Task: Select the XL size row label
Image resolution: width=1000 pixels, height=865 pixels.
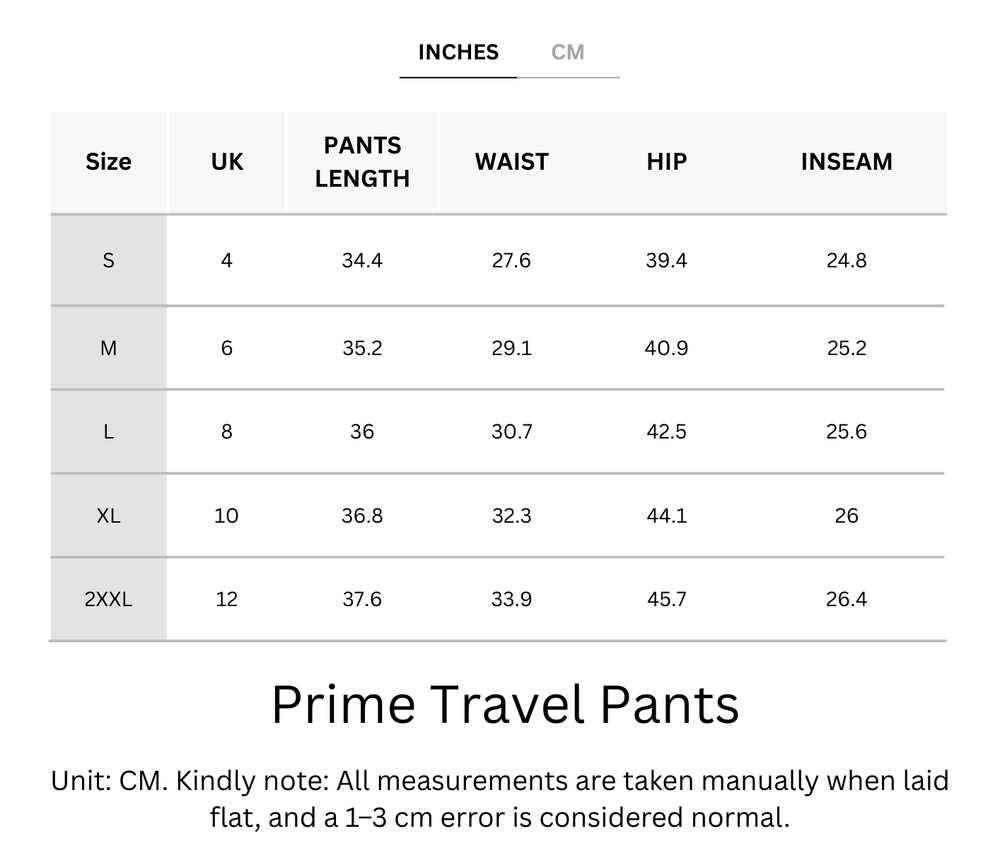Action: tap(108, 515)
